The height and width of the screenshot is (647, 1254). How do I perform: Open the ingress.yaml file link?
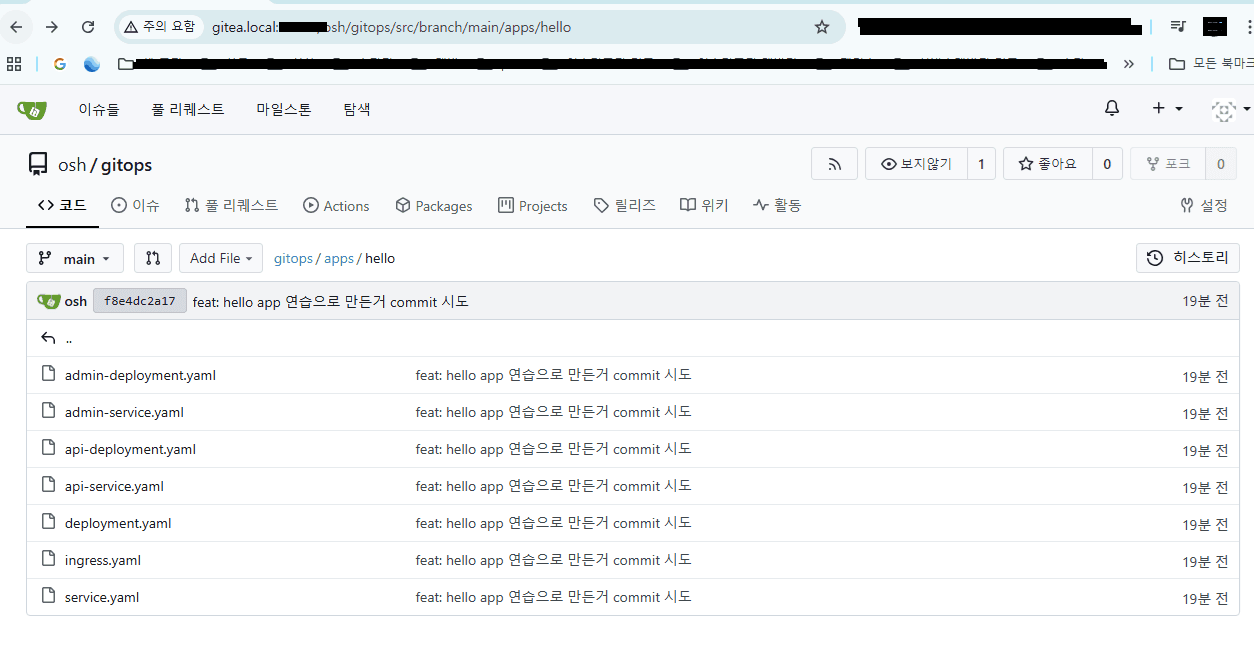click(102, 560)
